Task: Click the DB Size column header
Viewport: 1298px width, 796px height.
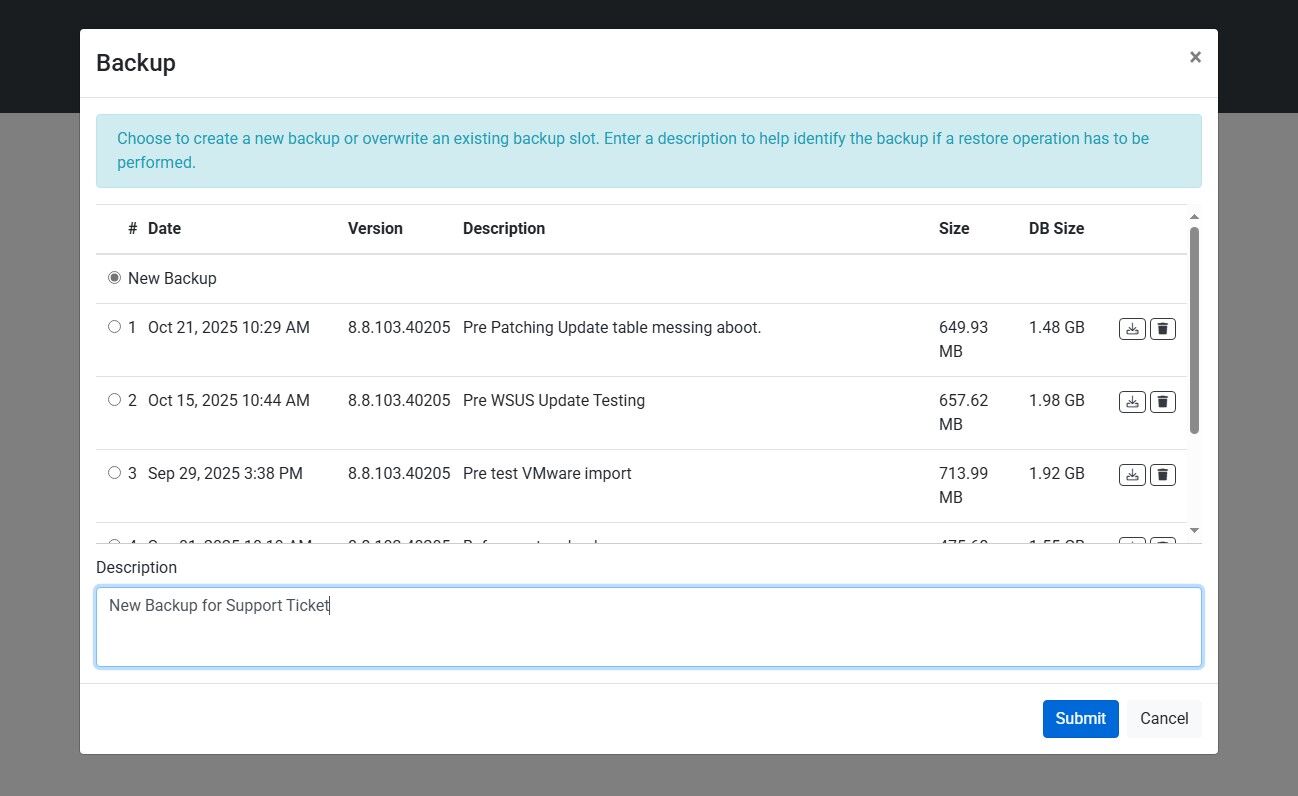Action: 1056,228
